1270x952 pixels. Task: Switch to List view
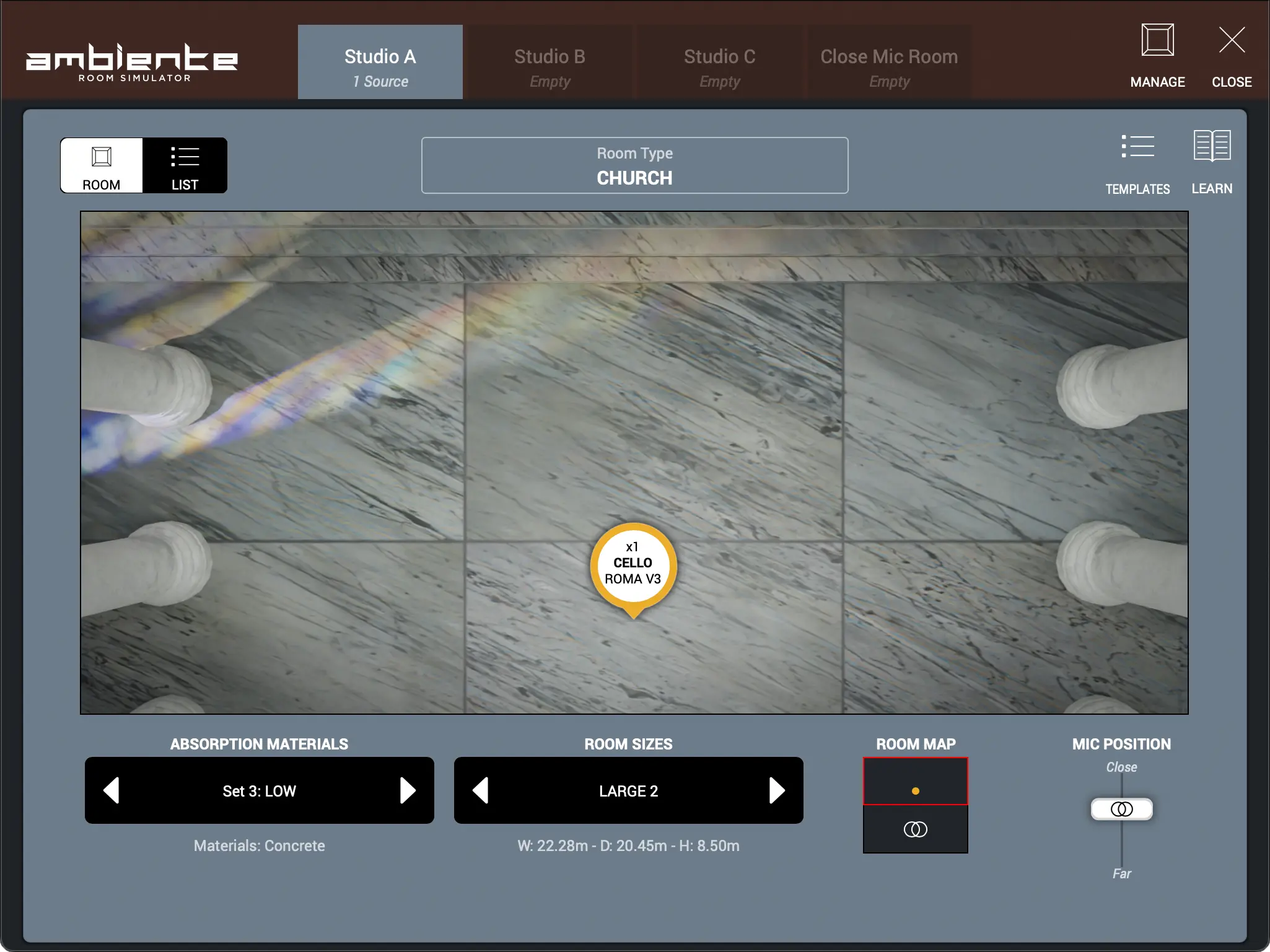click(185, 165)
